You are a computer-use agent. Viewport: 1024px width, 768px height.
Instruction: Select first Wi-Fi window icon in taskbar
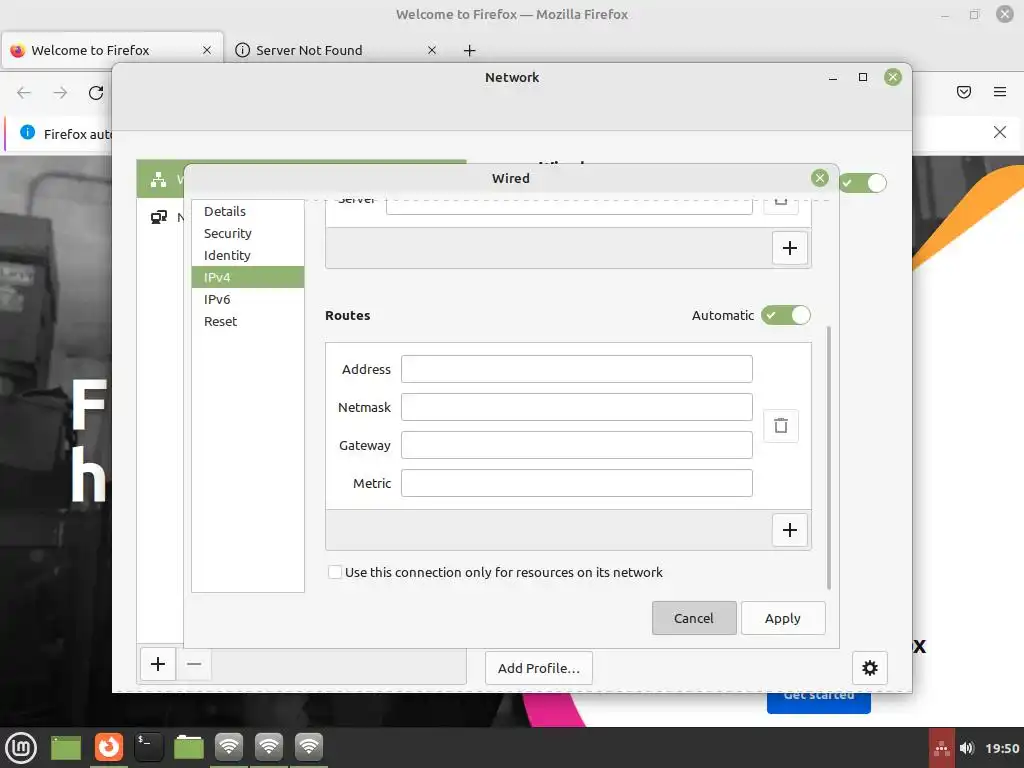pos(229,748)
